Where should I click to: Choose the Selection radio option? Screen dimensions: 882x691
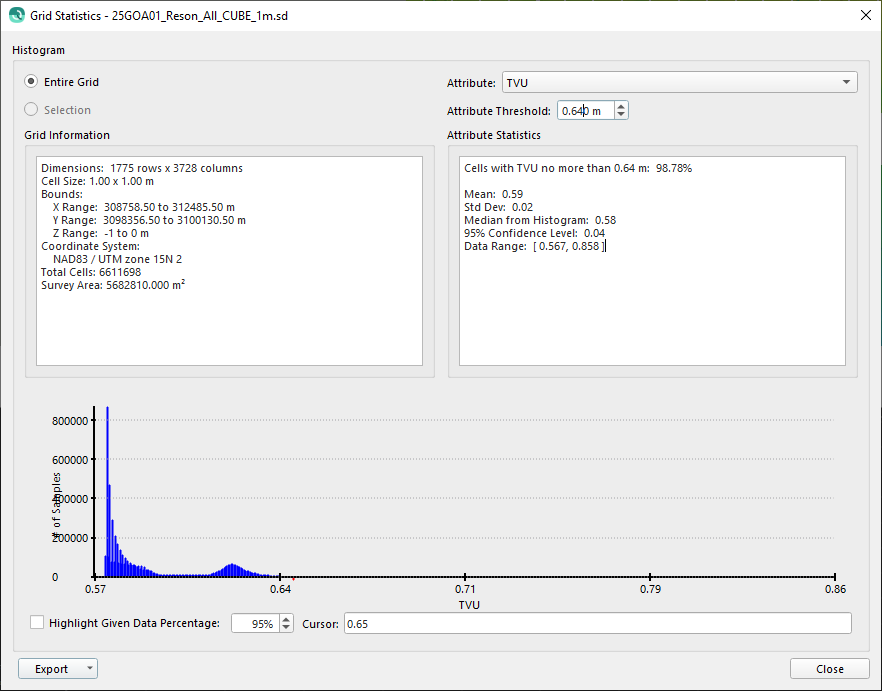[32, 110]
